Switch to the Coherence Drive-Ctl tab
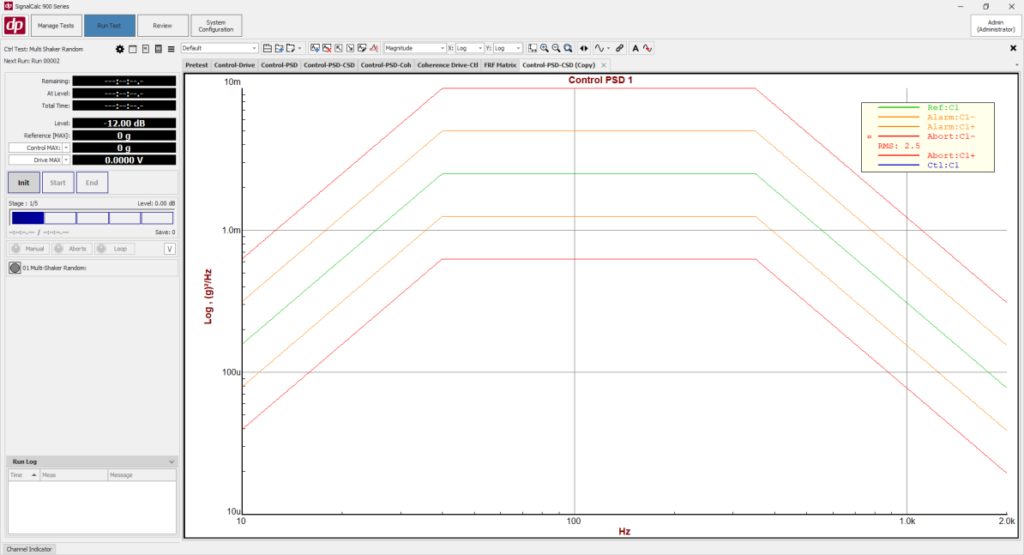The width and height of the screenshot is (1024, 555). 447,65
